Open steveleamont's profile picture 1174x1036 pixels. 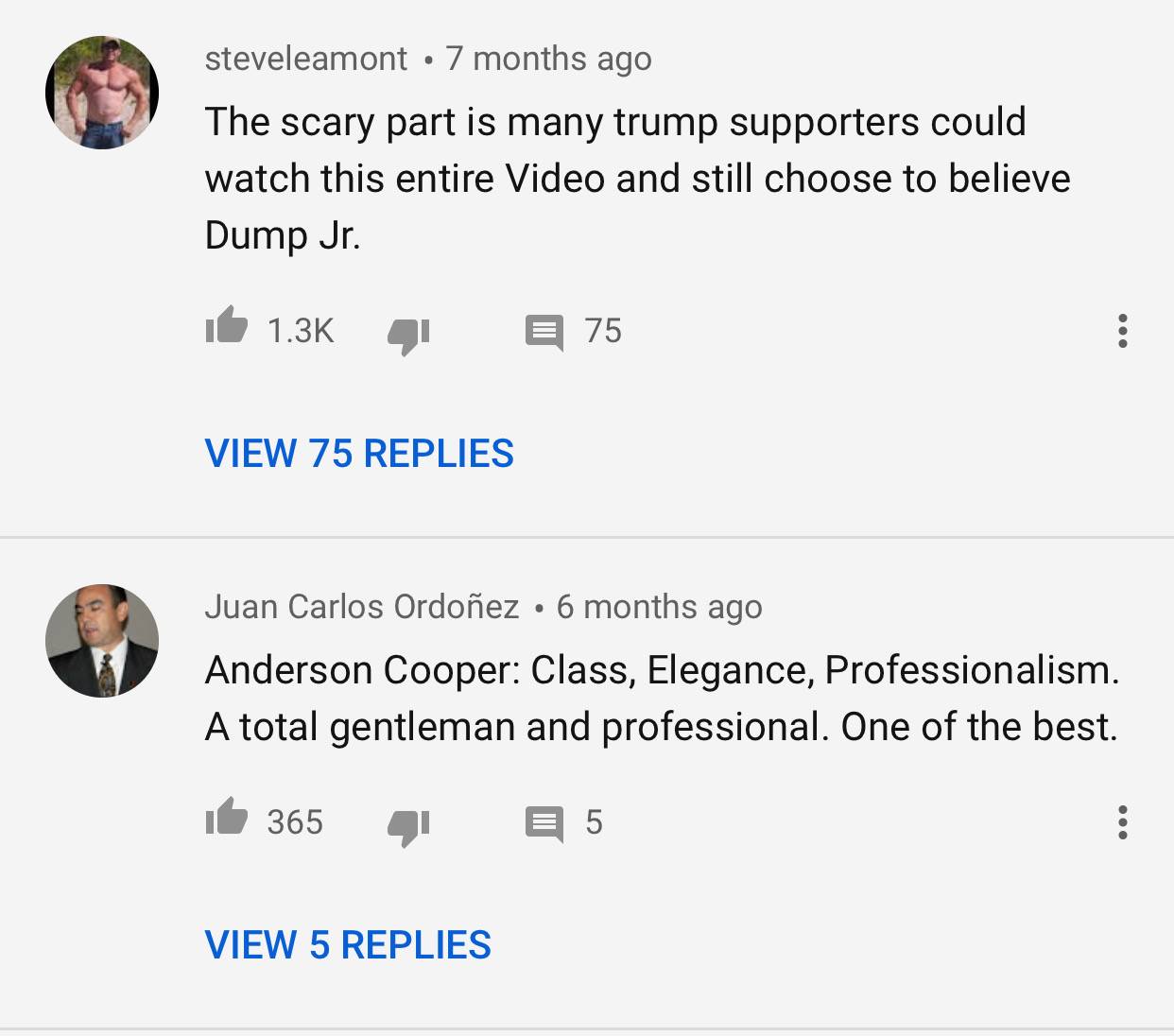point(102,93)
